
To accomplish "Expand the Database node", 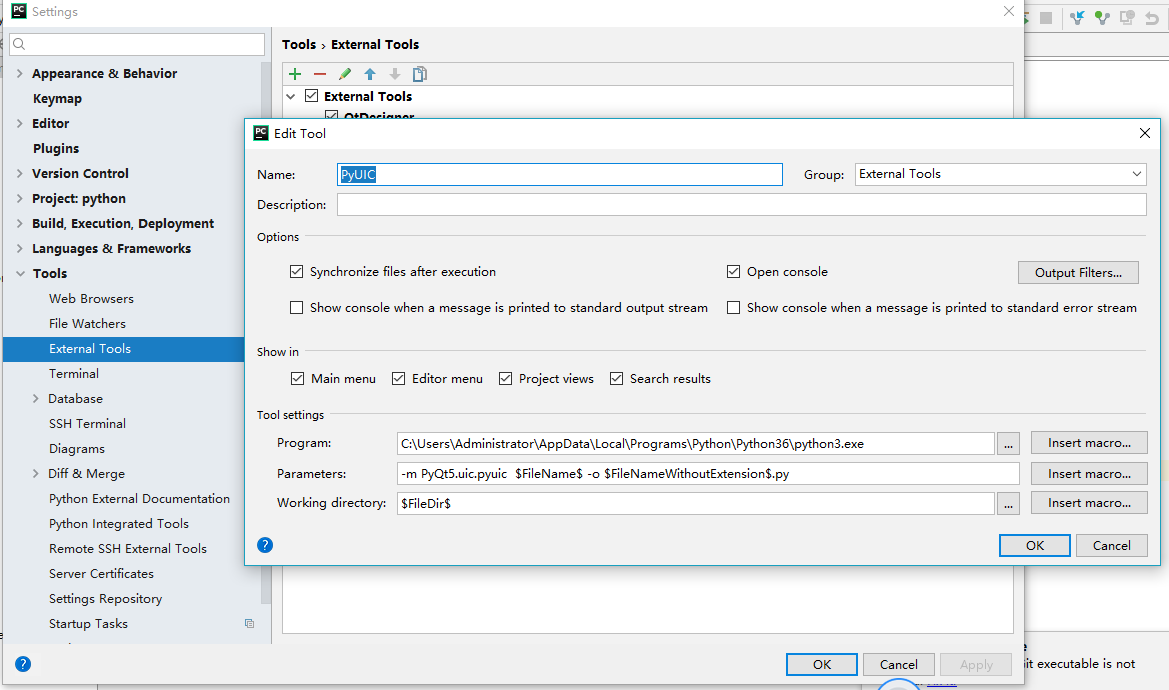I will click(36, 399).
